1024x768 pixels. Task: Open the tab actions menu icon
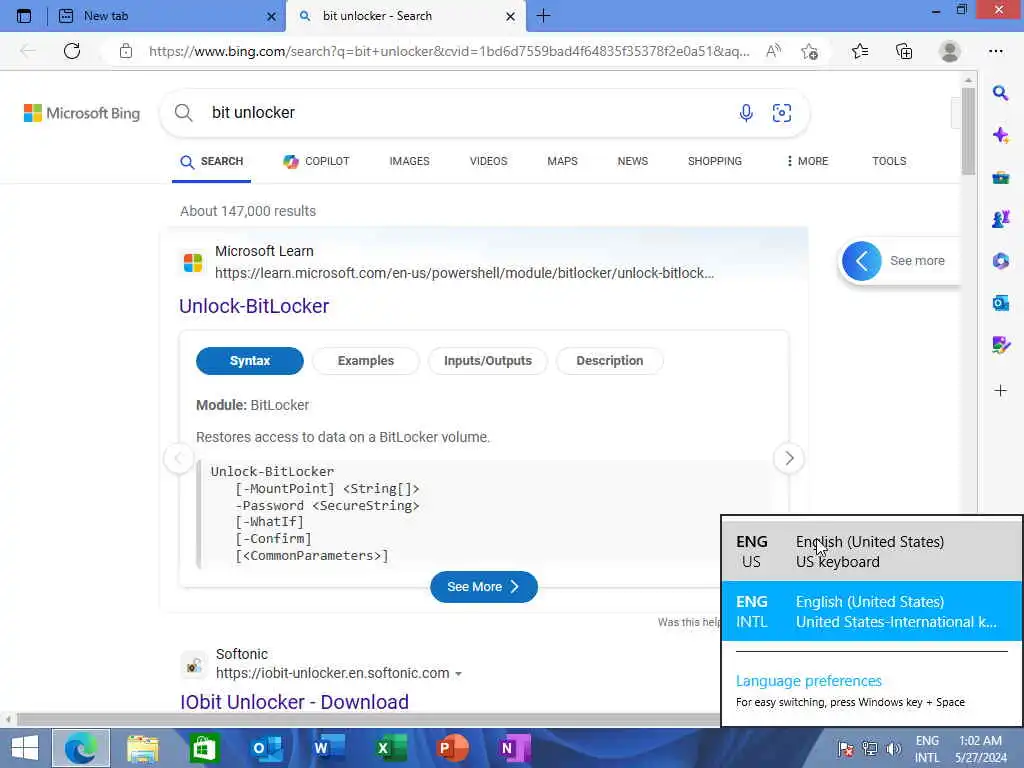point(24,16)
